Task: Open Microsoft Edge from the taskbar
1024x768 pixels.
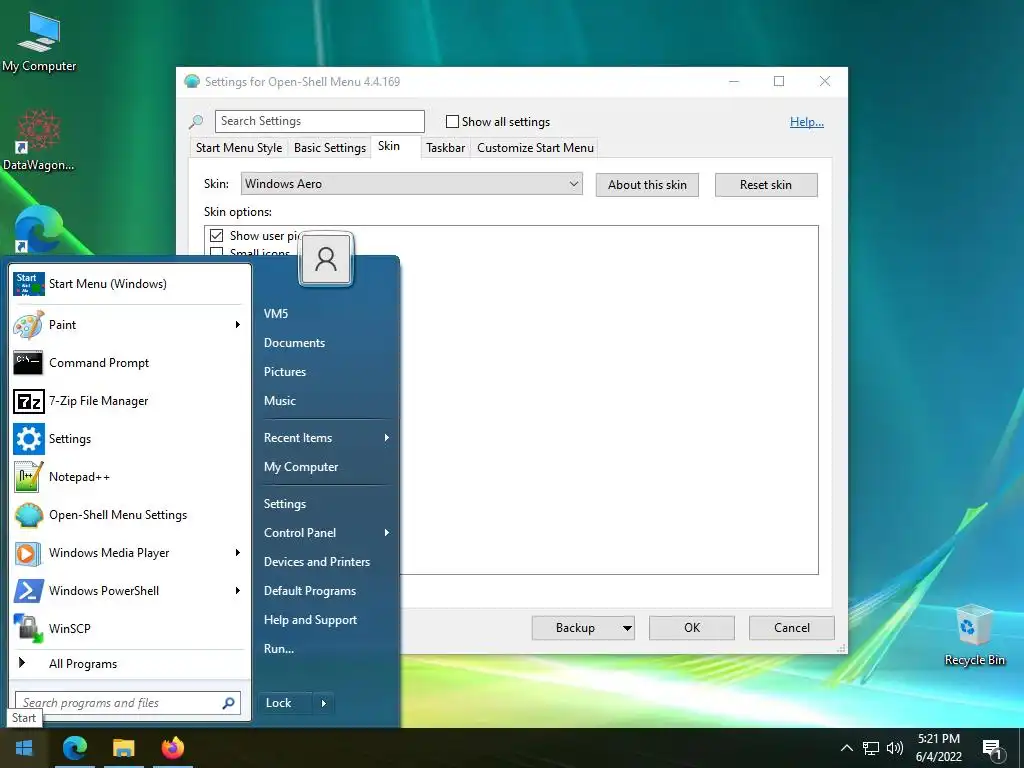Action: [74, 748]
